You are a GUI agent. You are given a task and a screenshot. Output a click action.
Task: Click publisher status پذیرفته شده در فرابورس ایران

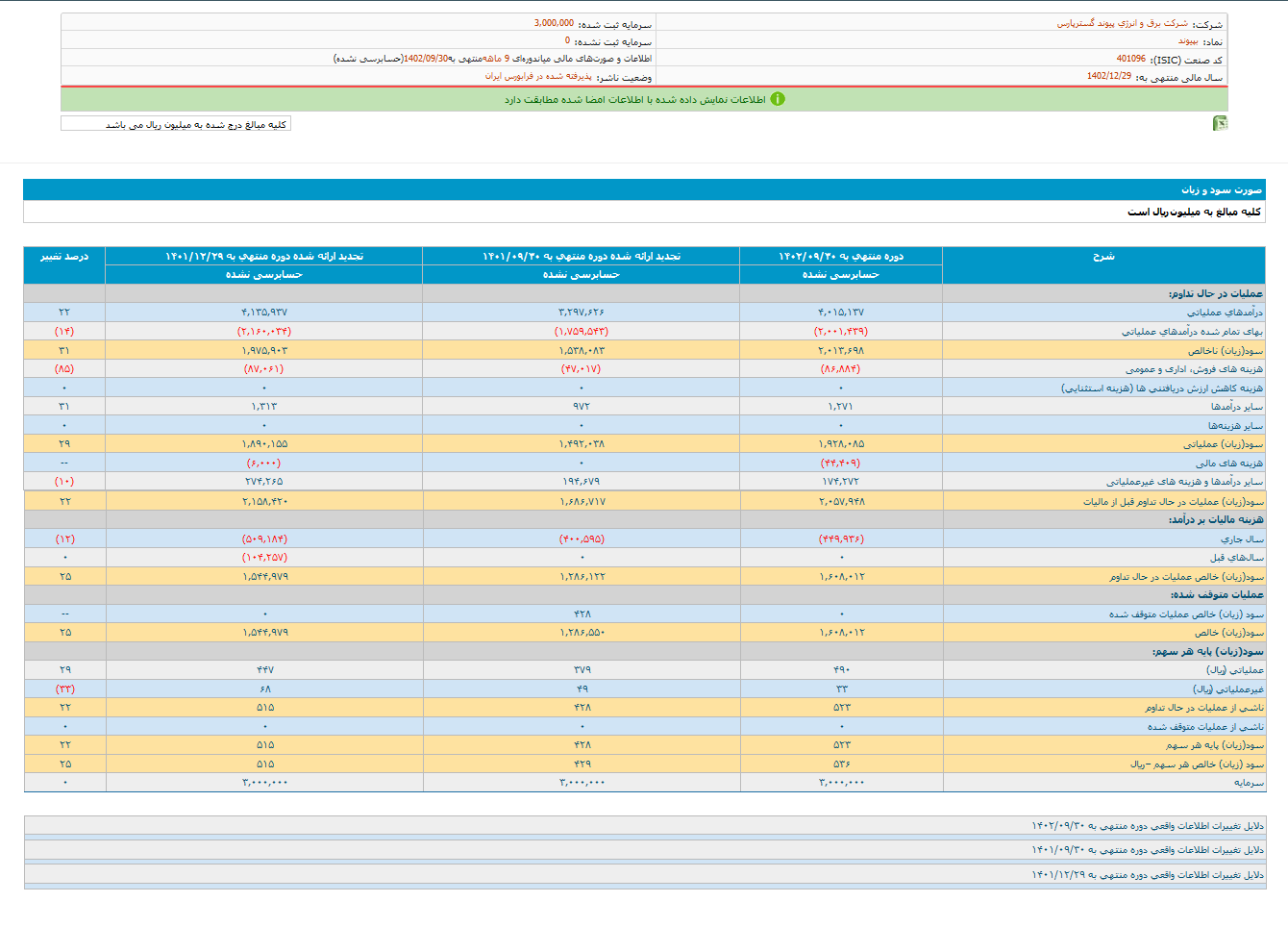[538, 76]
